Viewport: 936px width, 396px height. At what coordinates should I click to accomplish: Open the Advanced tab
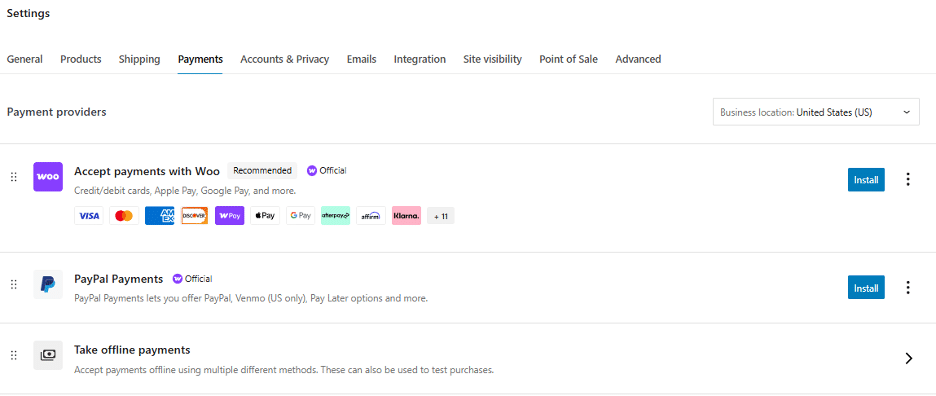pos(638,59)
